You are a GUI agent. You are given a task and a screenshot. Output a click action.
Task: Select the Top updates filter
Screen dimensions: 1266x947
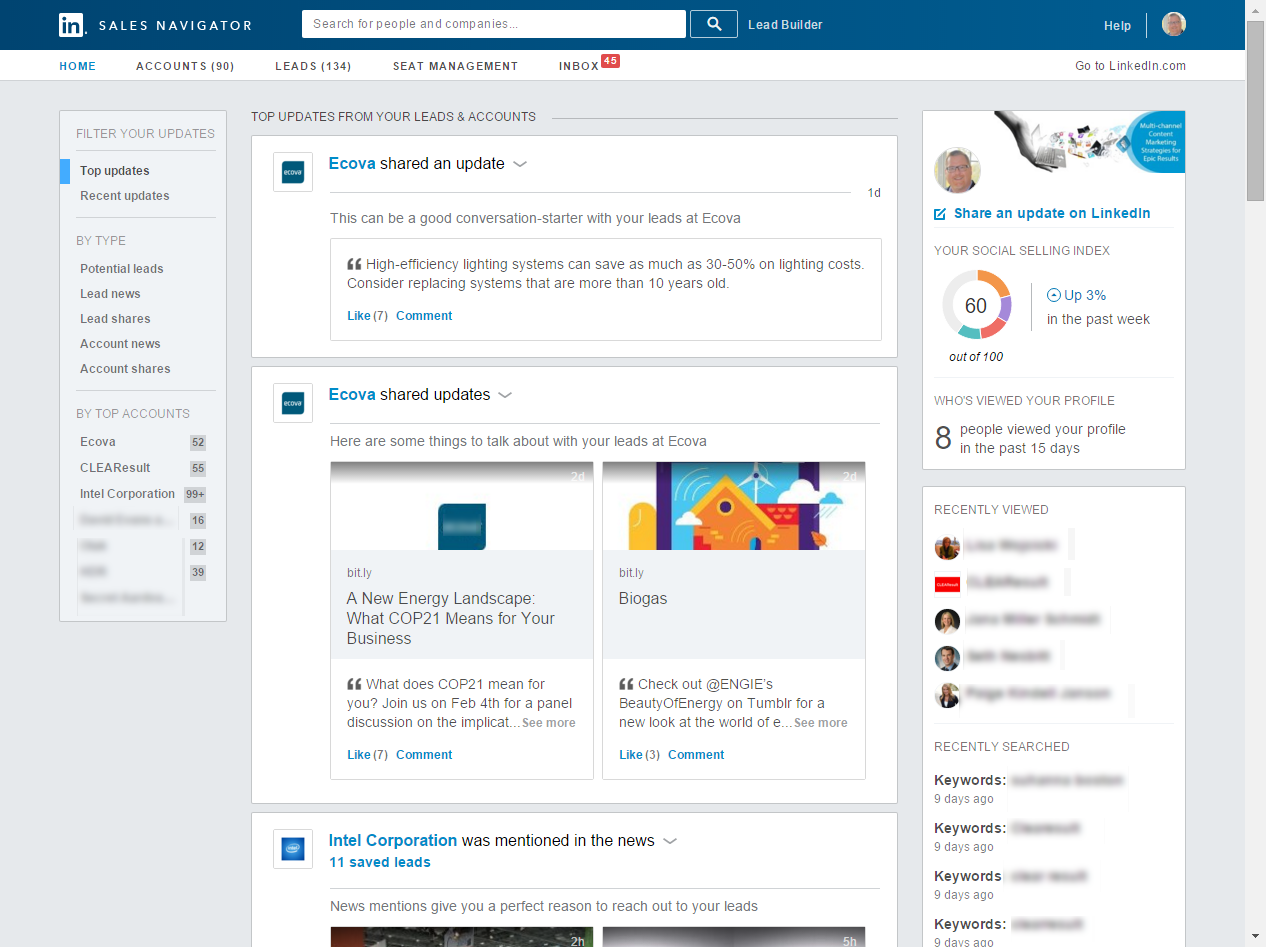click(x=115, y=171)
